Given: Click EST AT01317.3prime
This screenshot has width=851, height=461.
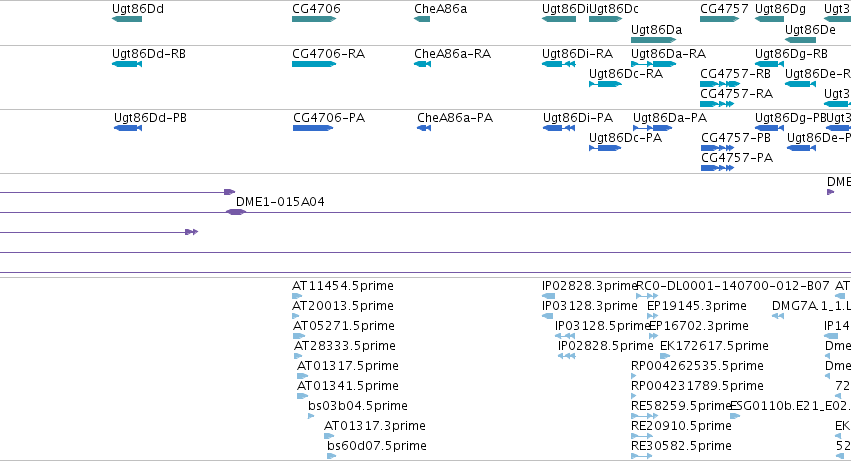Looking at the screenshot, I should coord(329,437).
